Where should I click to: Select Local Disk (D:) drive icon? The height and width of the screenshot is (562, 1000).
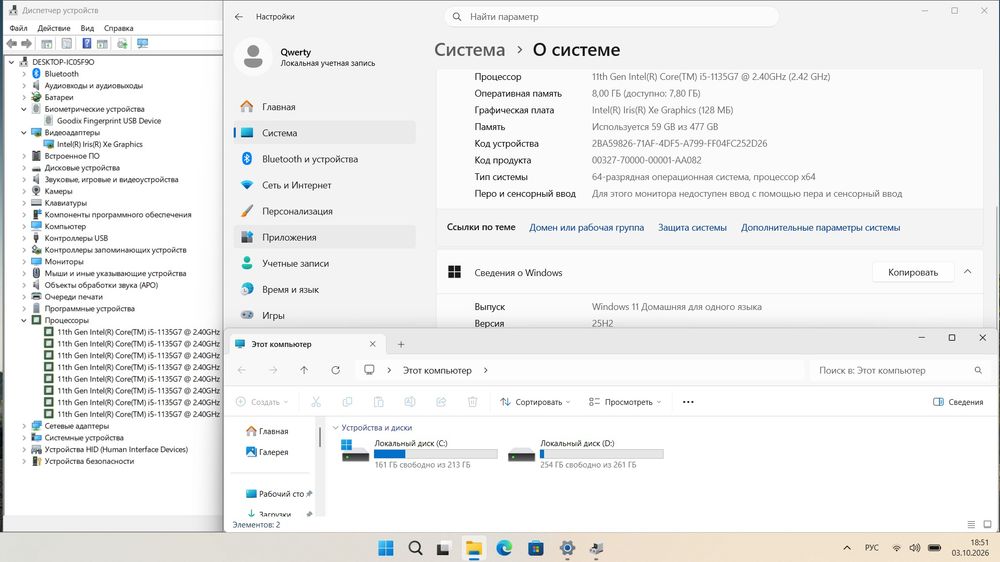521,454
